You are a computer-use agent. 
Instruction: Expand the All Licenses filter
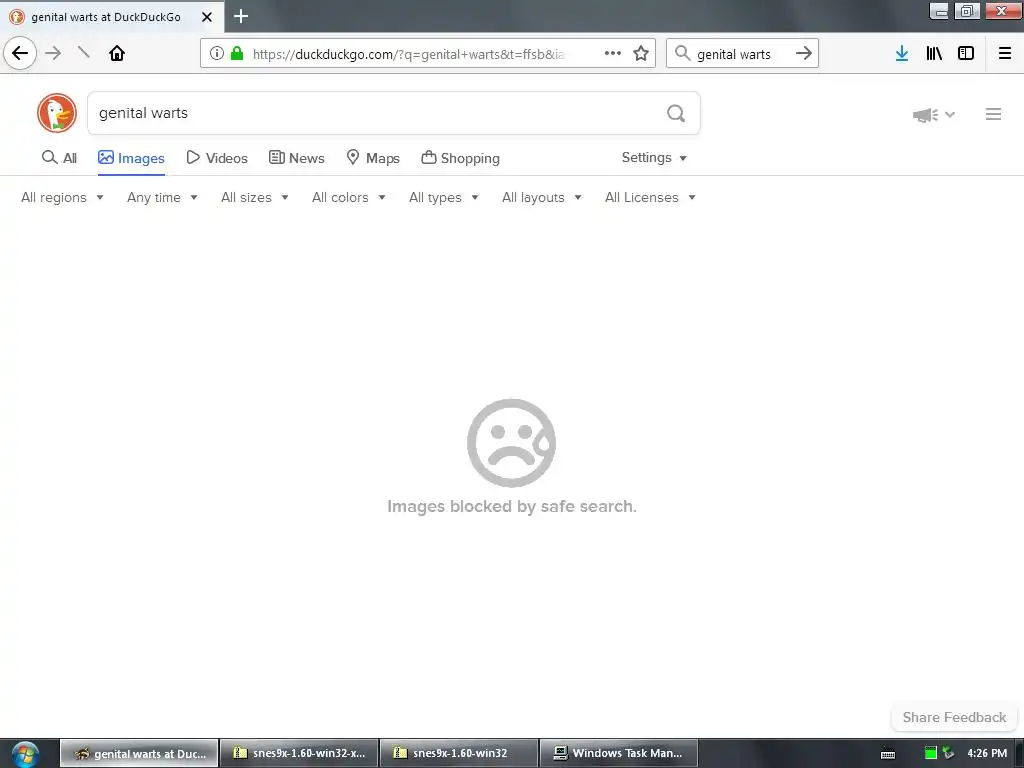[650, 197]
